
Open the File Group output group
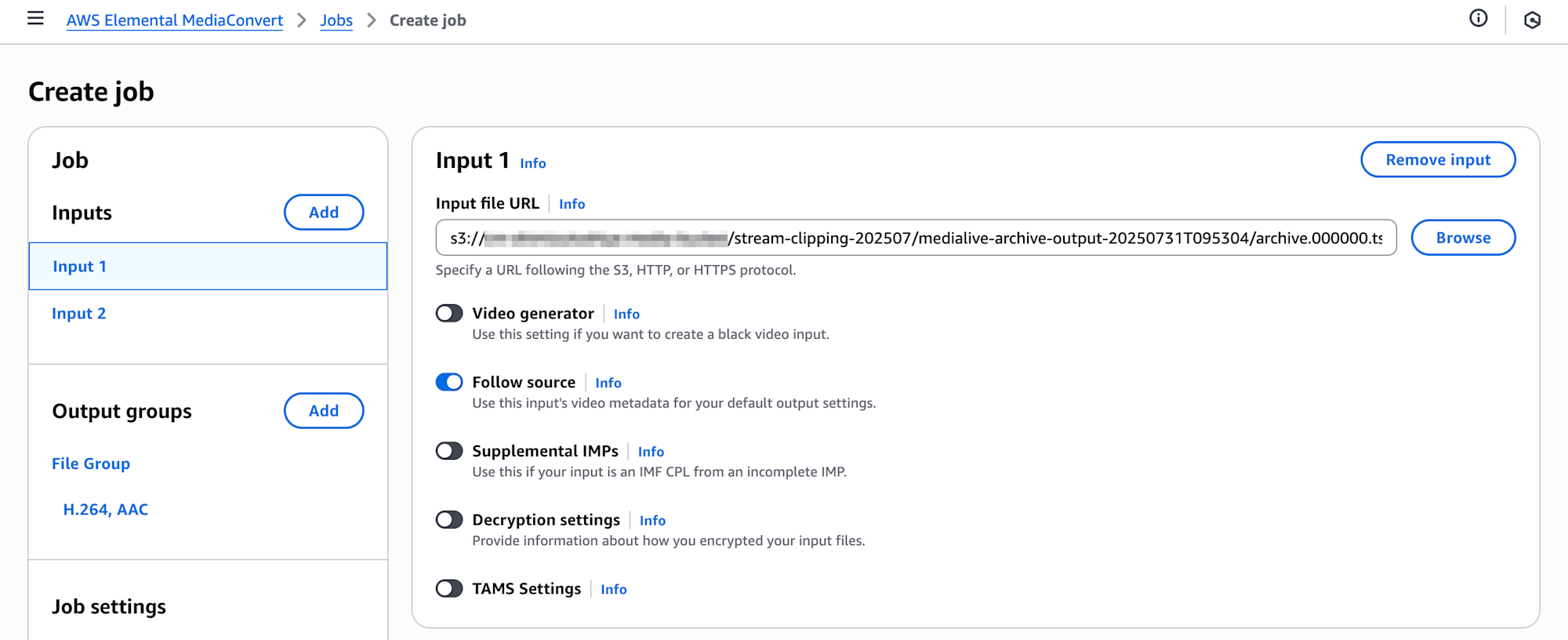tap(91, 464)
